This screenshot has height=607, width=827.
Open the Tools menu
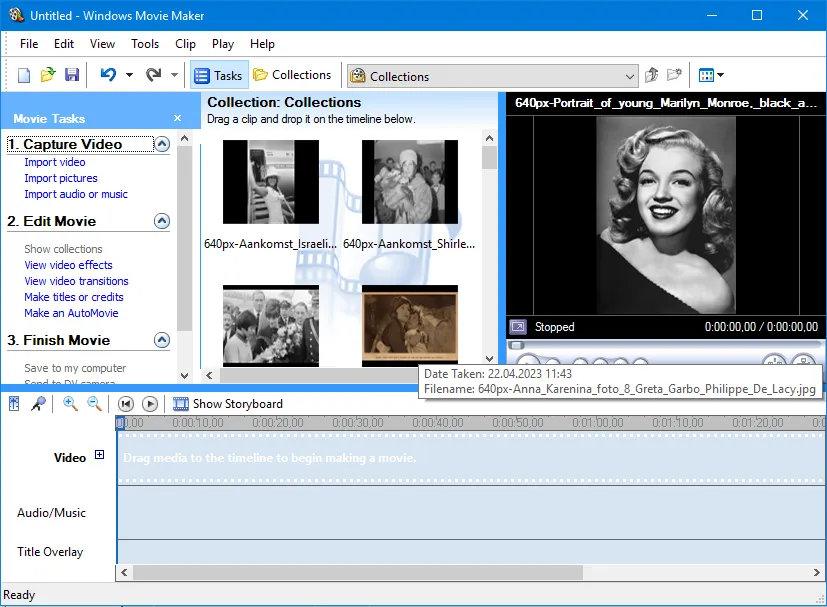pos(145,44)
